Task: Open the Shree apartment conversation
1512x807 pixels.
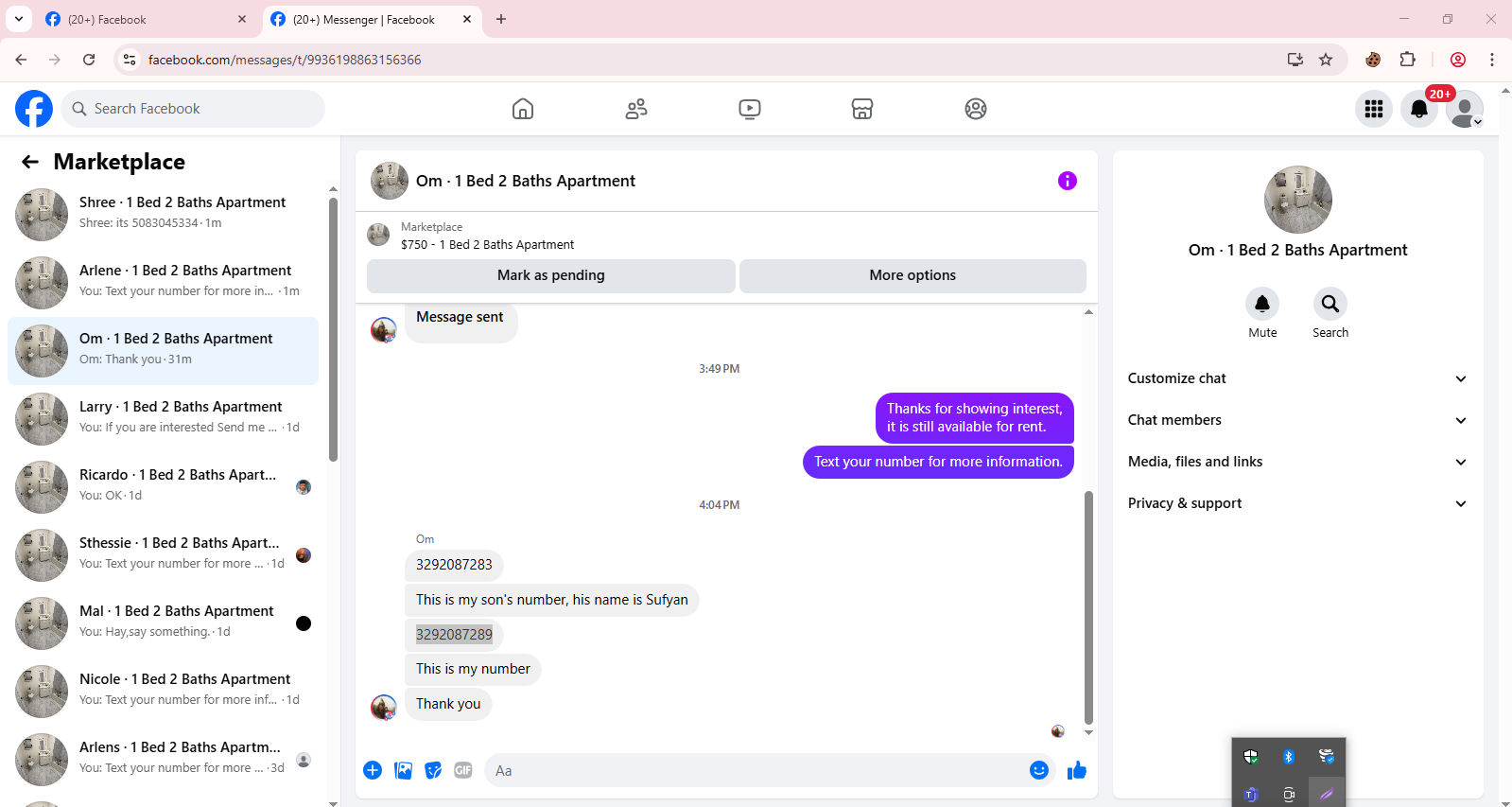Action: pyautogui.click(x=163, y=215)
